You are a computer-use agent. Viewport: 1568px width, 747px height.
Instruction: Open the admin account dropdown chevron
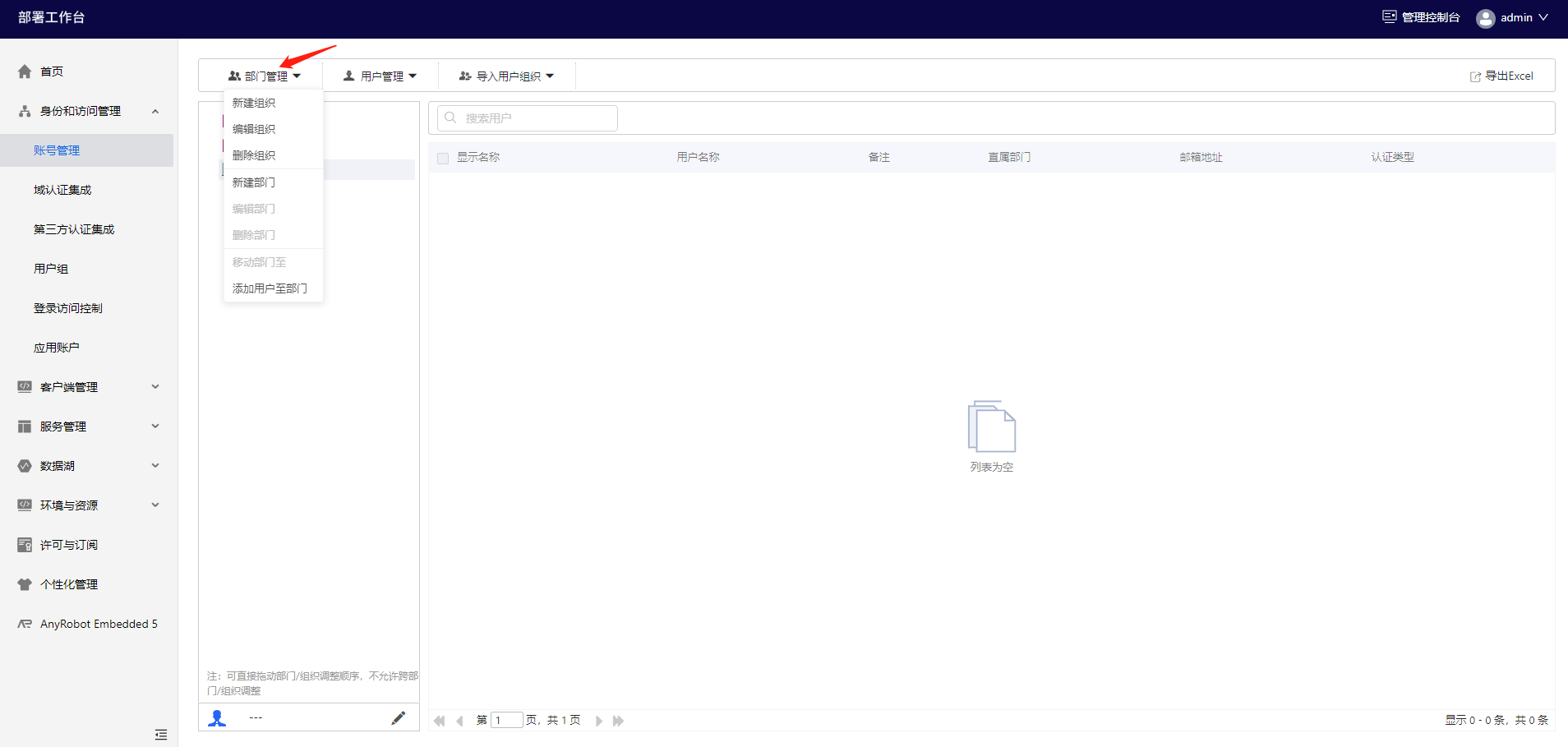click(1543, 17)
